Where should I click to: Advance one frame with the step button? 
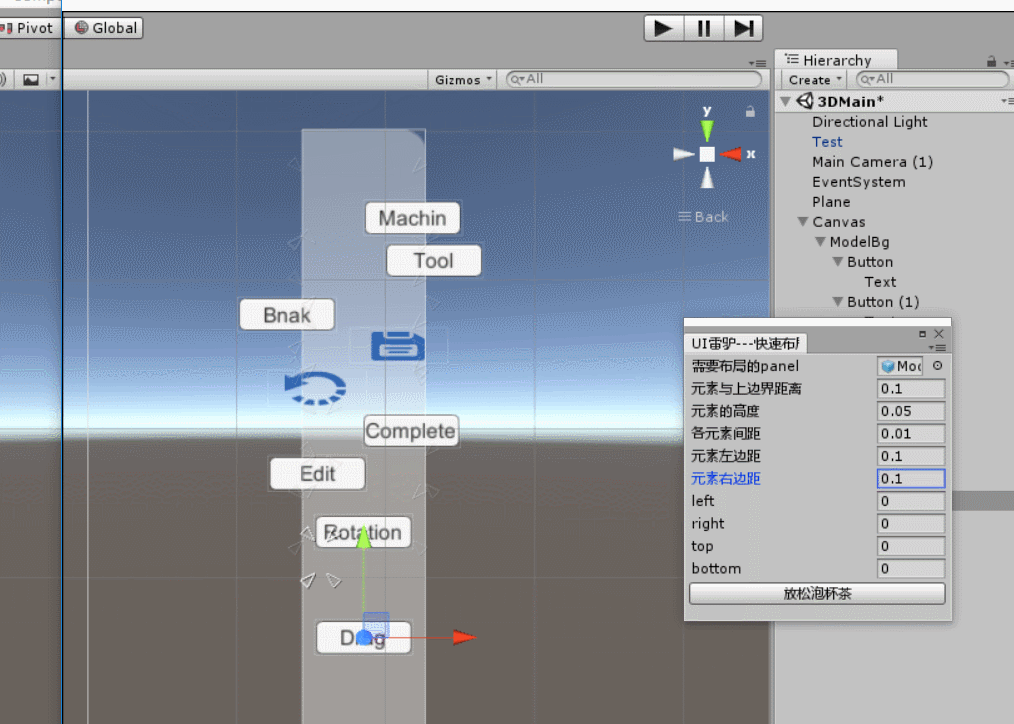tap(743, 28)
